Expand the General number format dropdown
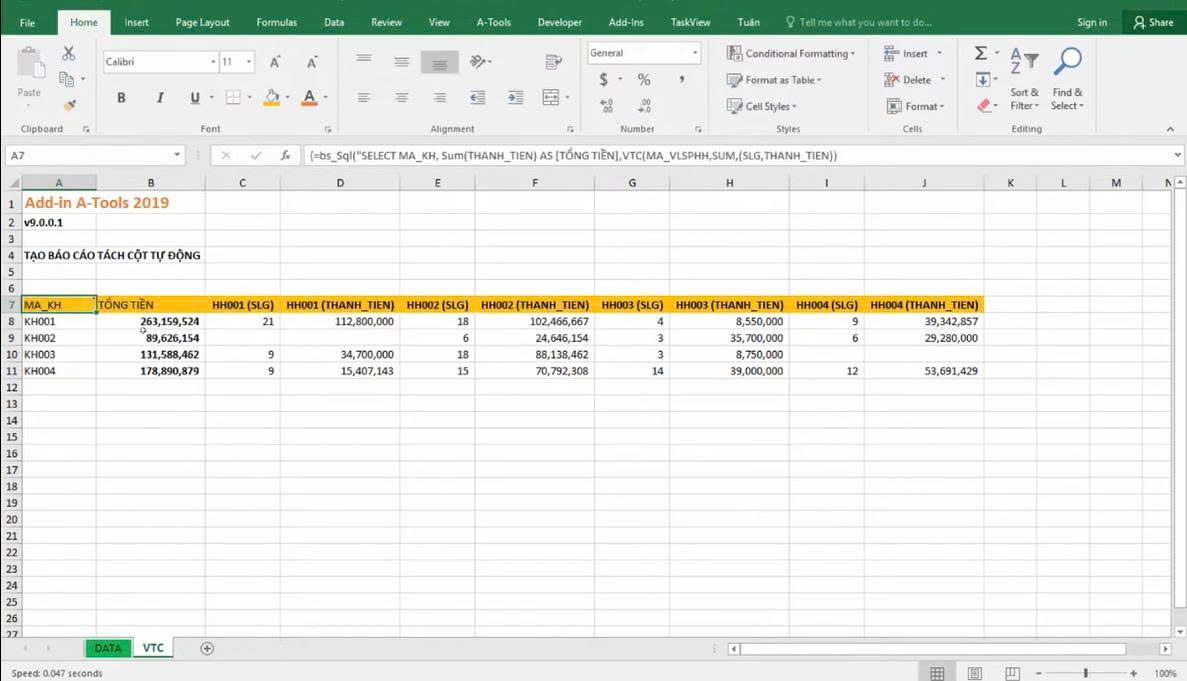The height and width of the screenshot is (681, 1187). (x=695, y=53)
